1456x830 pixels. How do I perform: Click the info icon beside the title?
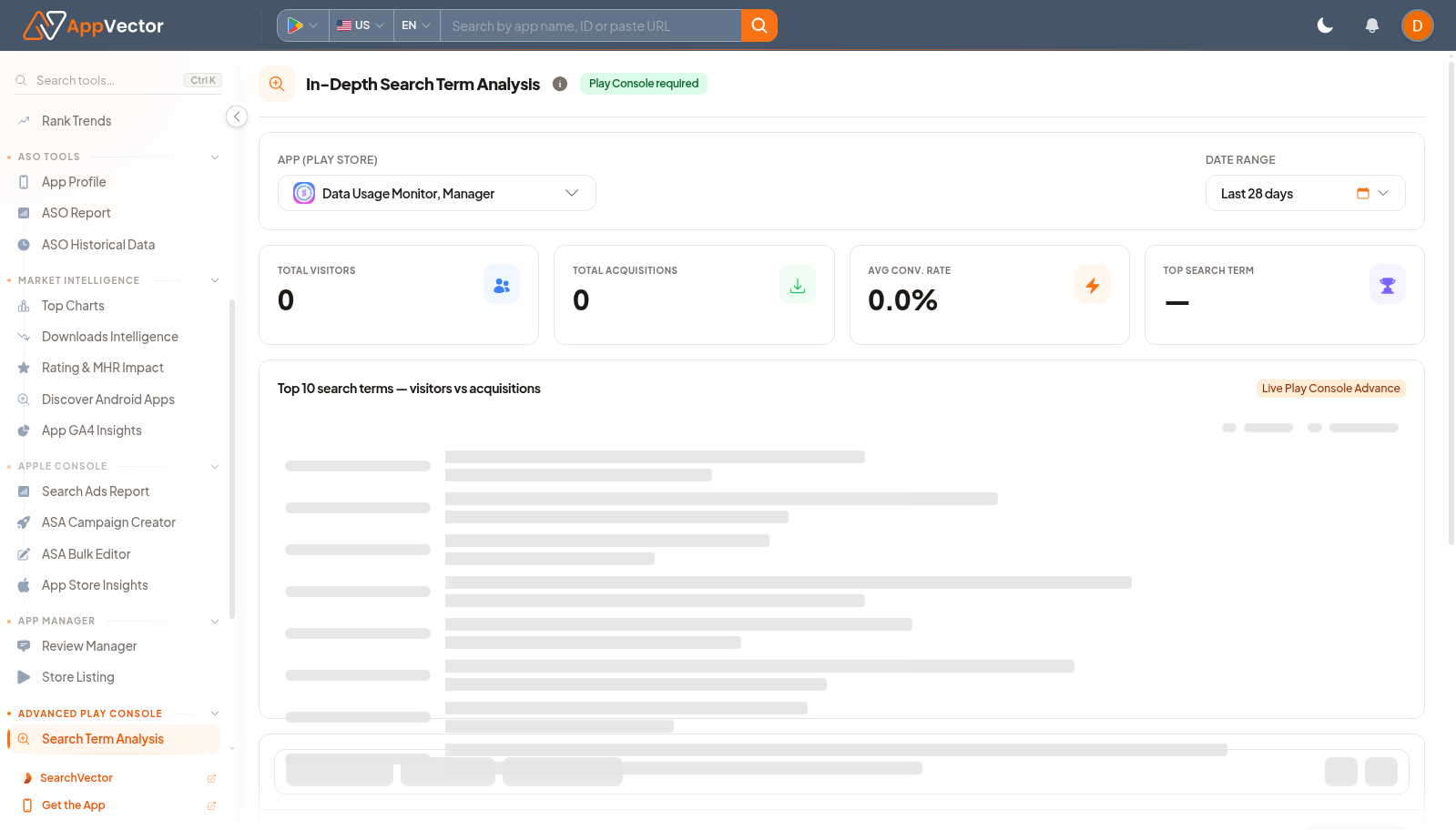click(x=560, y=84)
